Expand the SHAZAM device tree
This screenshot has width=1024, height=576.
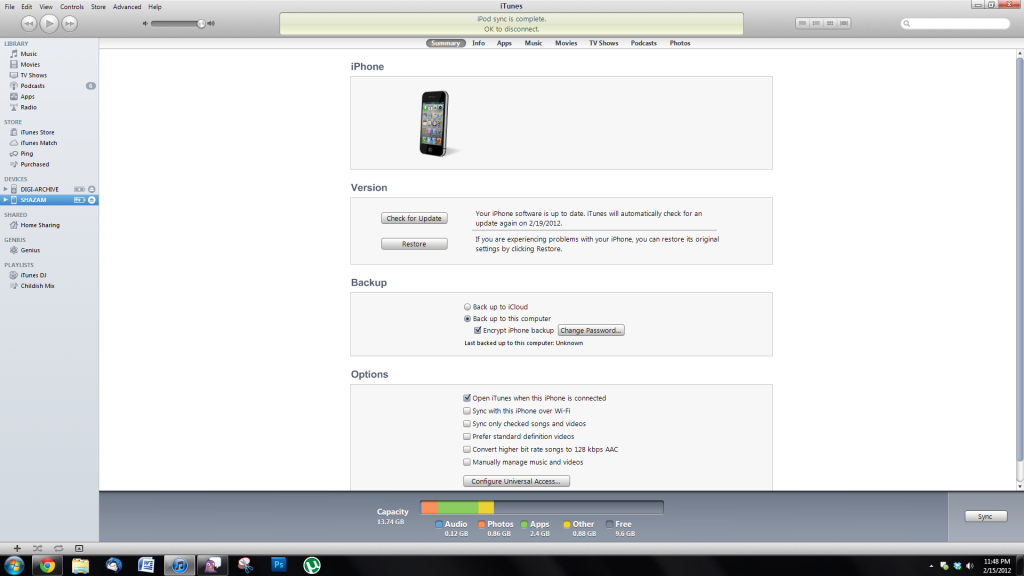pyautogui.click(x=5, y=200)
